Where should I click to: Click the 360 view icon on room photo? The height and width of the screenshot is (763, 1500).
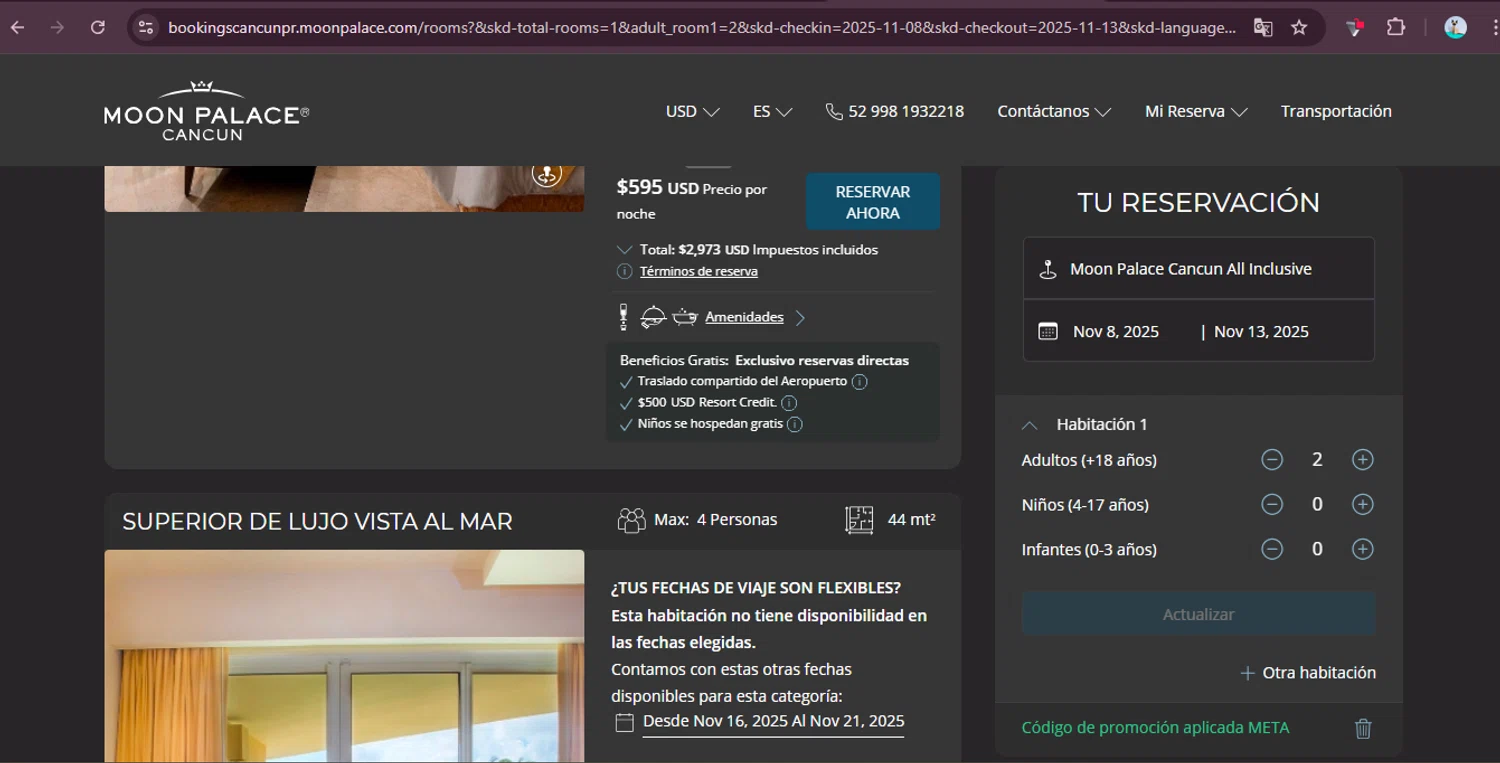[546, 173]
